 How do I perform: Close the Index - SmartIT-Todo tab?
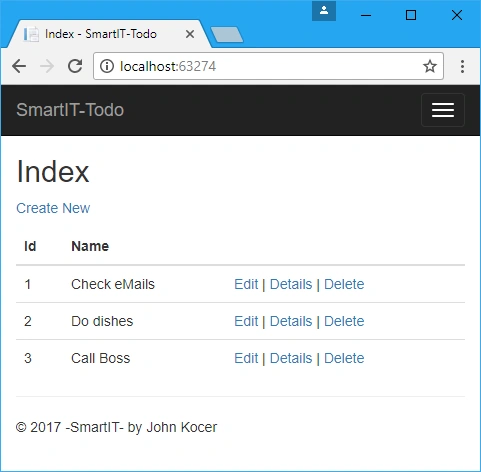coord(190,34)
